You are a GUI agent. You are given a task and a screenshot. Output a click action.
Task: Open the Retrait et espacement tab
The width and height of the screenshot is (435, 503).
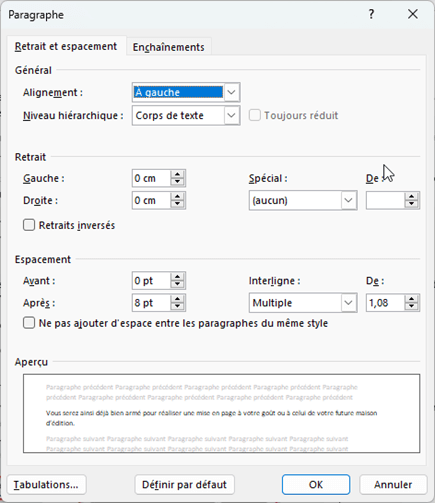click(x=66, y=46)
